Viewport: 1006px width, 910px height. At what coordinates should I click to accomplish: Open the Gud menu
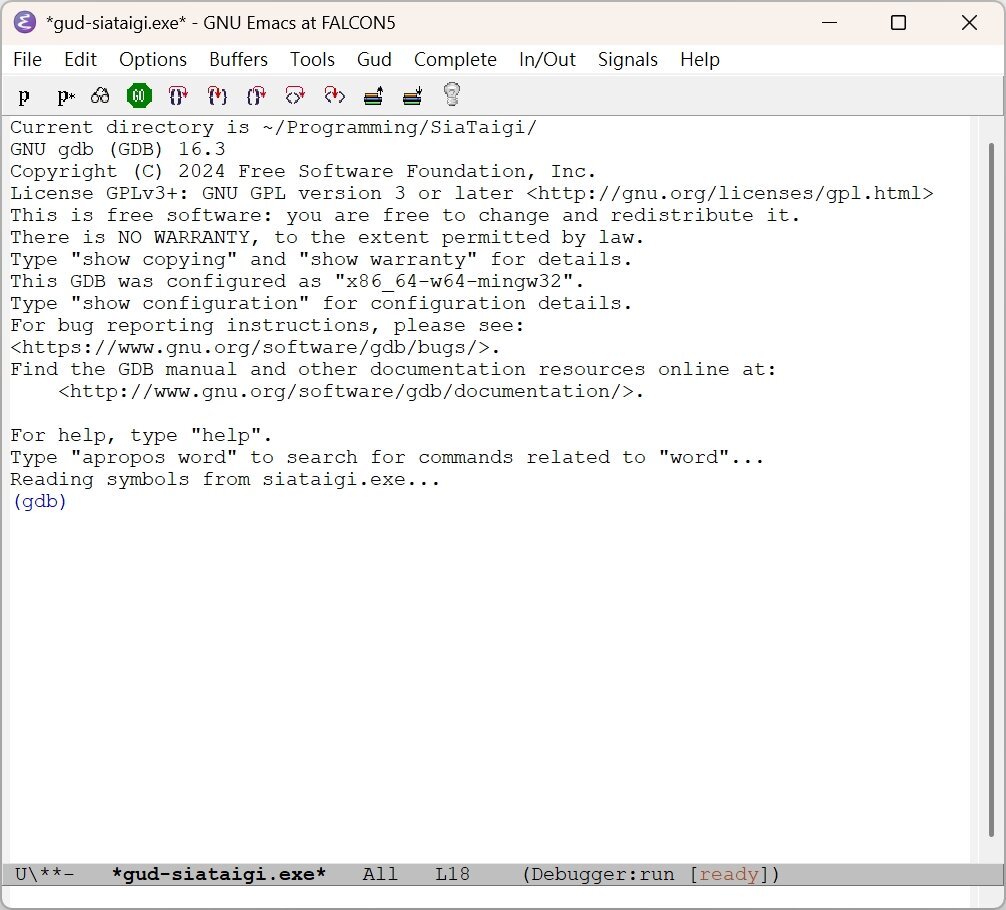[x=374, y=60]
